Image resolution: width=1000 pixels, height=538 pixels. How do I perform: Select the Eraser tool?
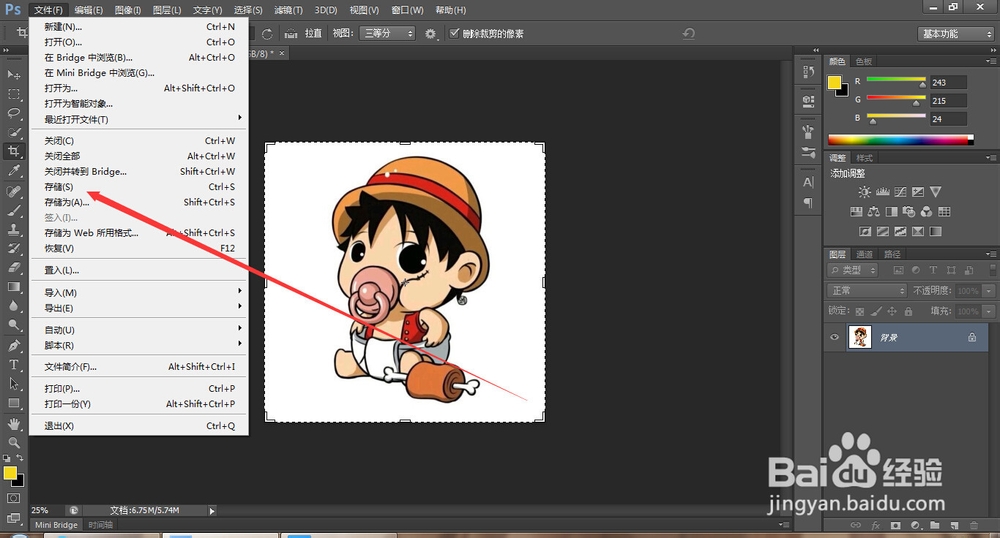[x=13, y=268]
